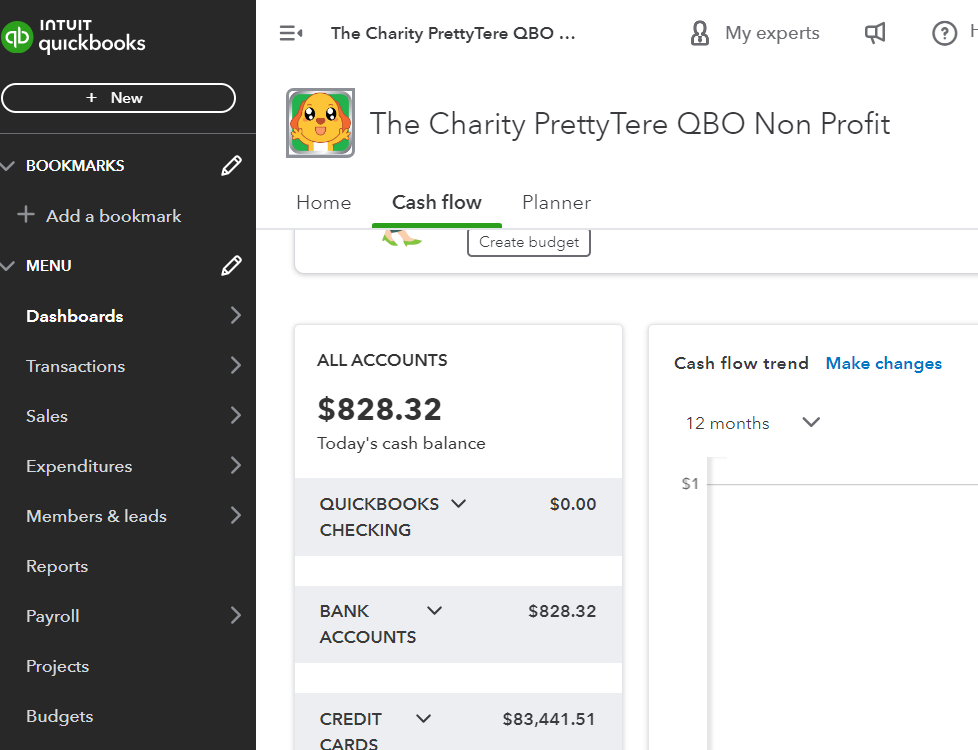Image resolution: width=978 pixels, height=750 pixels.
Task: Click the plus icon beside Add a bookmark
Action: point(26,216)
